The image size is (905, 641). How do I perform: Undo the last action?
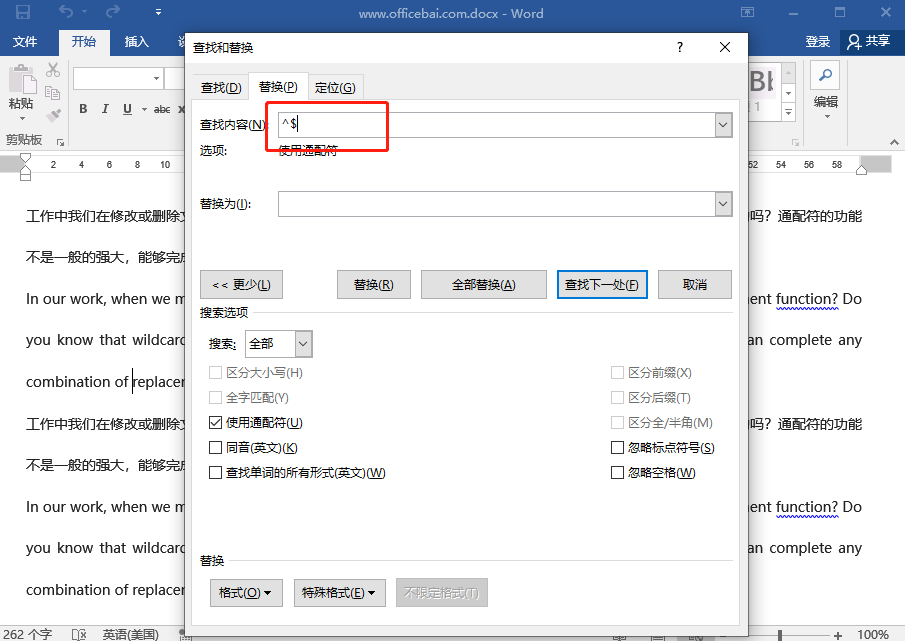click(x=66, y=12)
